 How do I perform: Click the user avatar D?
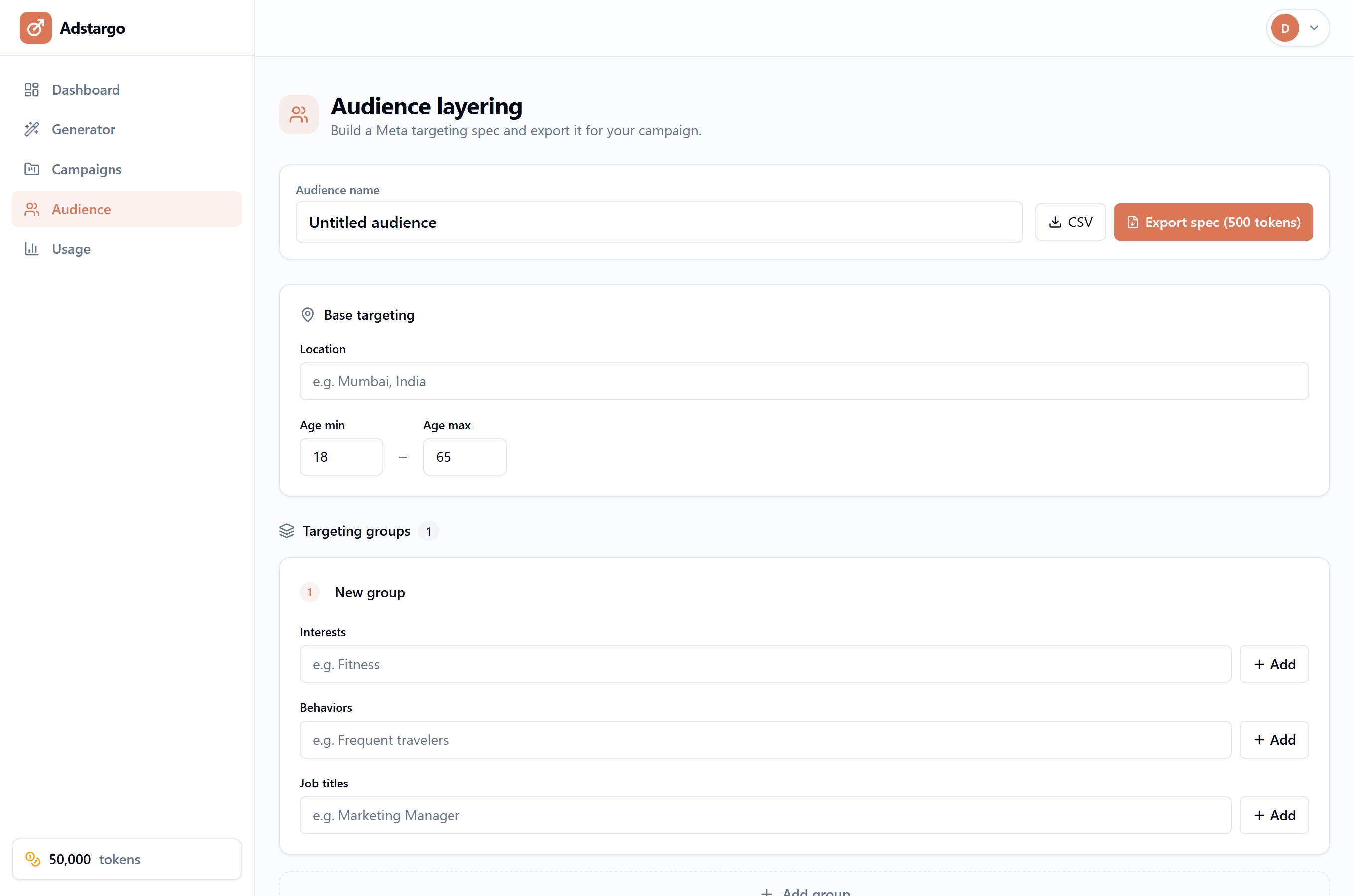1285,28
